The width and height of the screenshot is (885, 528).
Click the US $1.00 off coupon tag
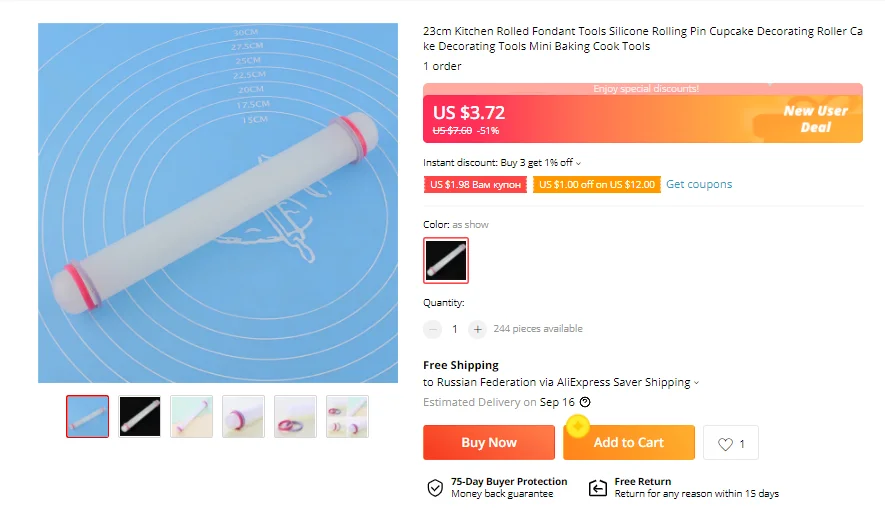(597, 185)
